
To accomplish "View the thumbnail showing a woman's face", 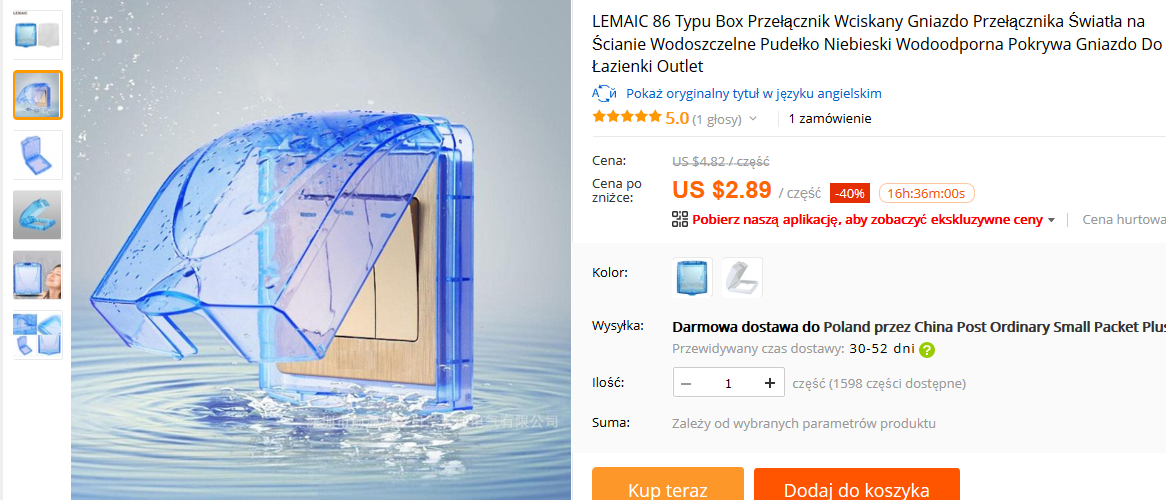I will [x=38, y=275].
